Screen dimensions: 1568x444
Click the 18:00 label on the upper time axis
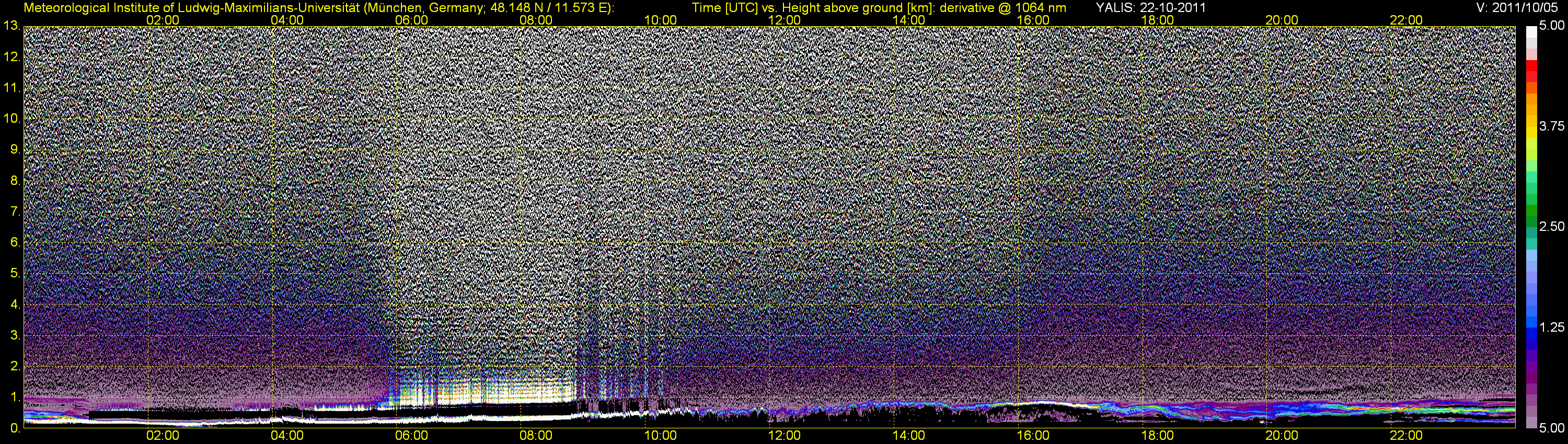tap(1158, 20)
